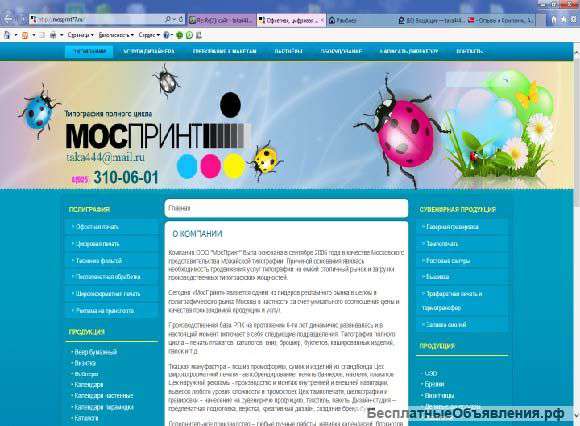Open the 'Сервис' command bar menu

[149, 36]
